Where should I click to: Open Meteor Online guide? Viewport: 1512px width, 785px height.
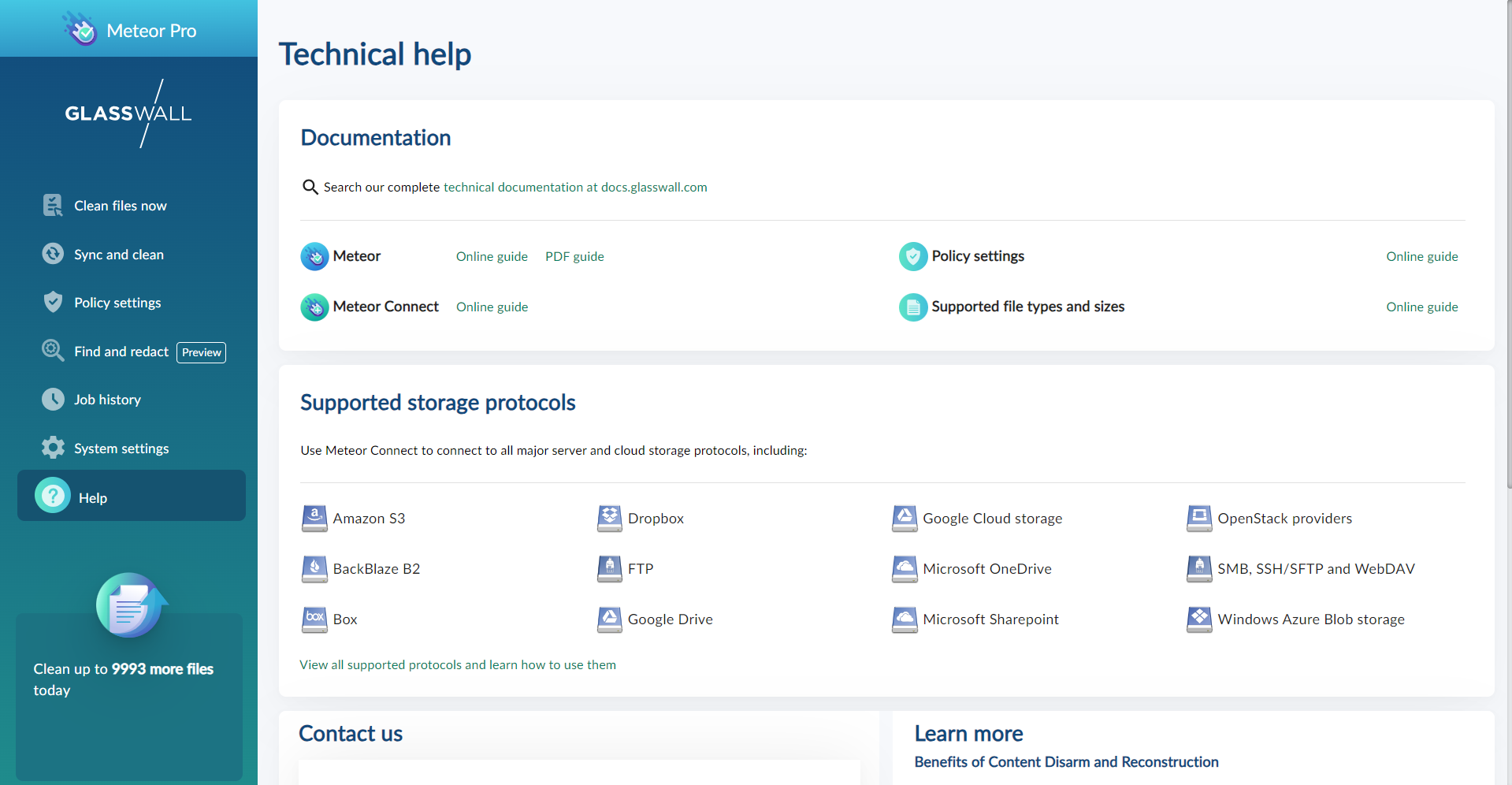[x=492, y=256]
